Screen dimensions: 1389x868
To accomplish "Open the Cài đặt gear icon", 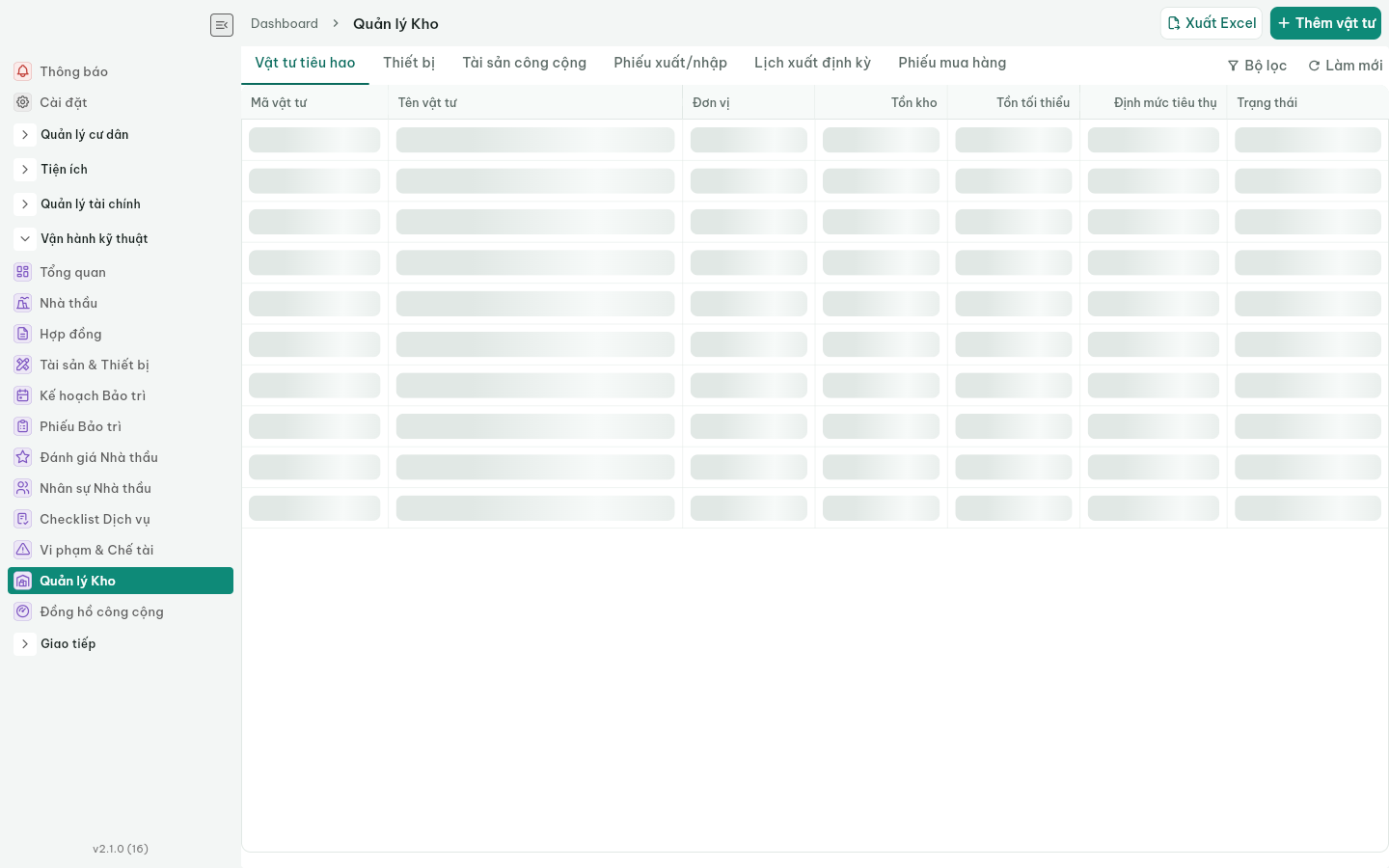I will click(x=23, y=102).
